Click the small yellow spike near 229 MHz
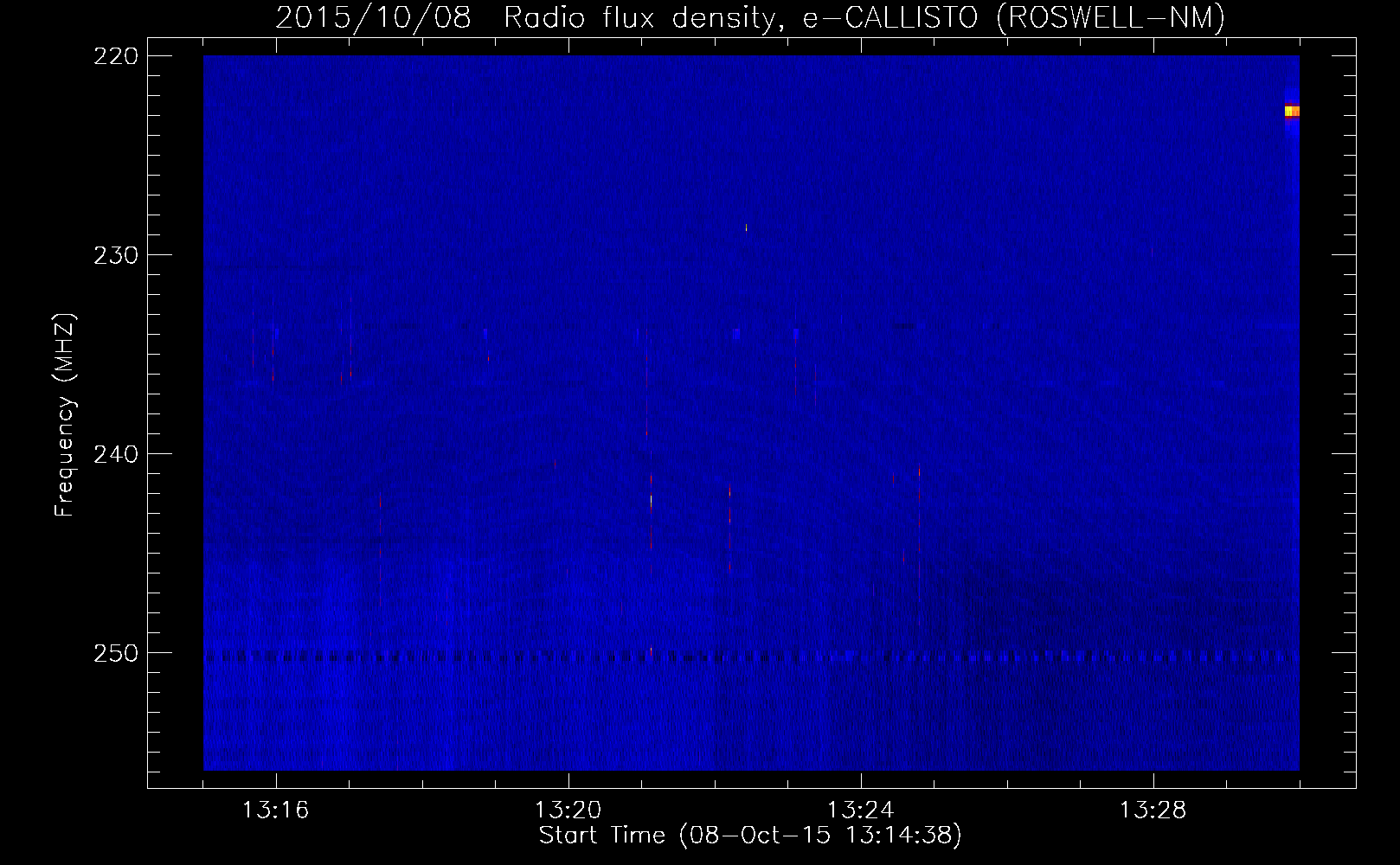The image size is (1400, 865). 746,227
